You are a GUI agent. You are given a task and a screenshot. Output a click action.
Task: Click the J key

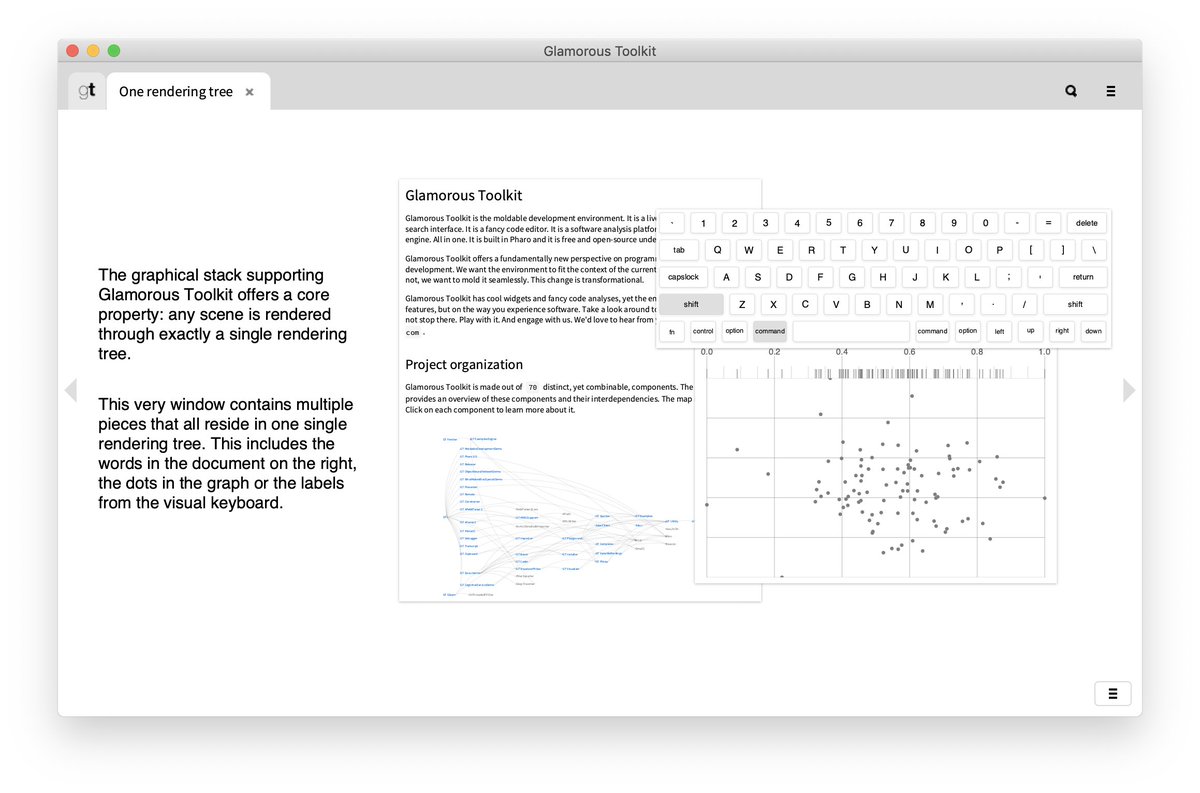point(915,277)
